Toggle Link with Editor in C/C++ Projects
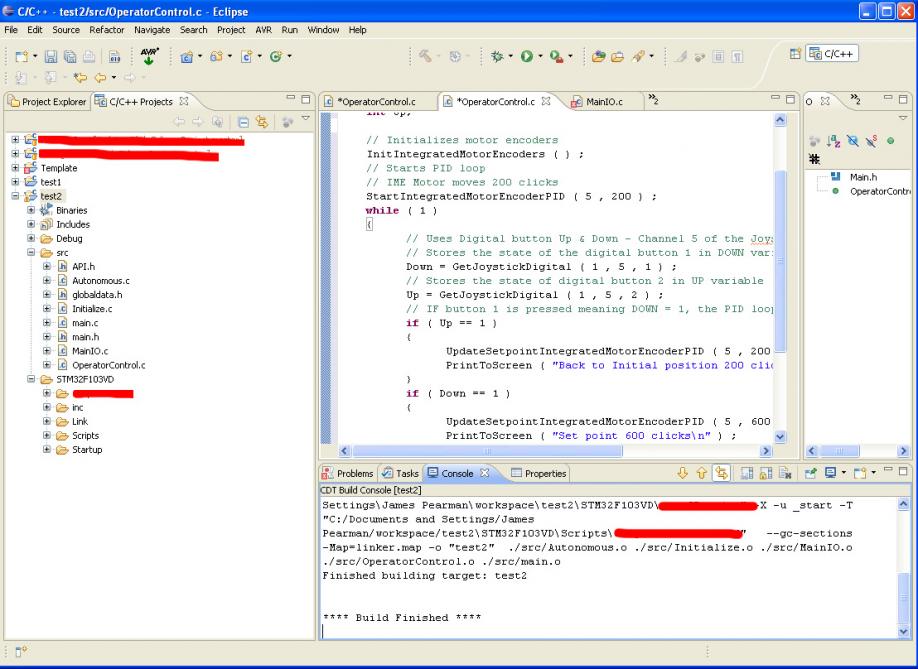The height and width of the screenshot is (669, 918). coord(262,122)
